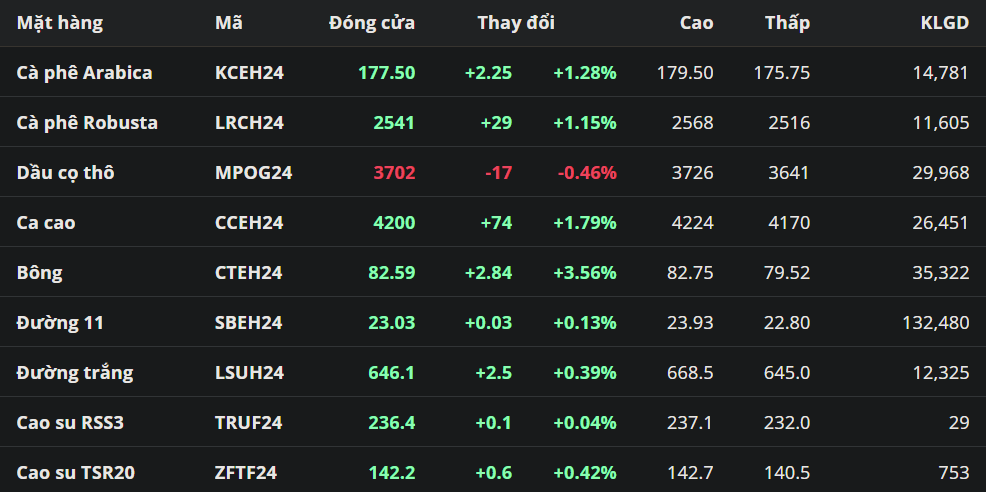Select the red 3702 closing price
This screenshot has height=492, width=986.
pos(394,172)
